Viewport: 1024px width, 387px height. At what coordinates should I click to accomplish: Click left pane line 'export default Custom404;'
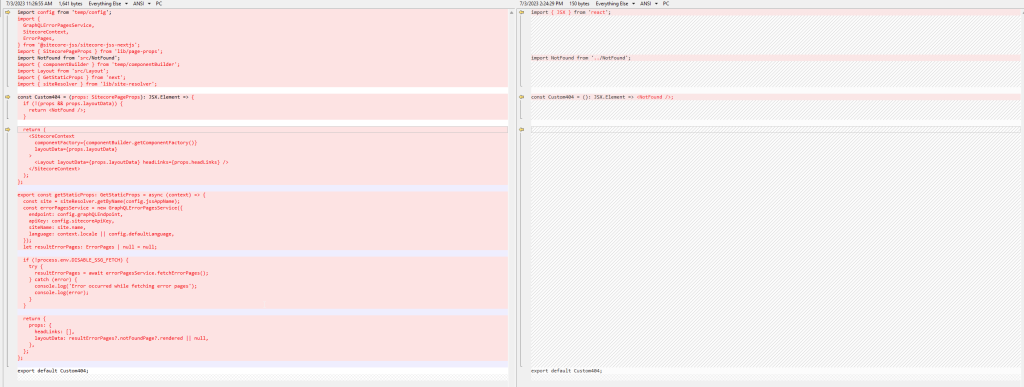53,371
